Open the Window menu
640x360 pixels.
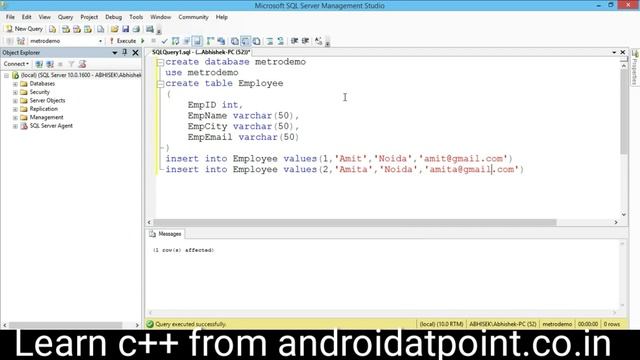(x=160, y=17)
